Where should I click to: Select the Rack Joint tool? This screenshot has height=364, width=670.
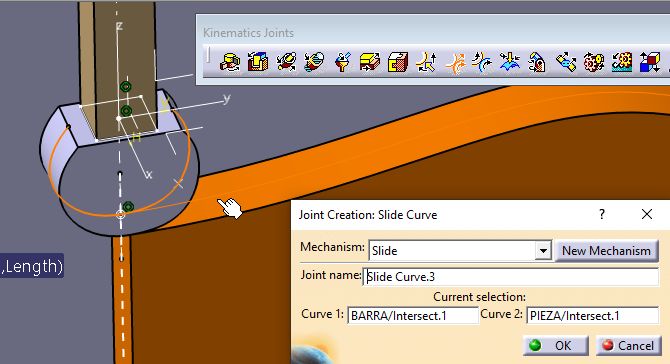[x=622, y=62]
